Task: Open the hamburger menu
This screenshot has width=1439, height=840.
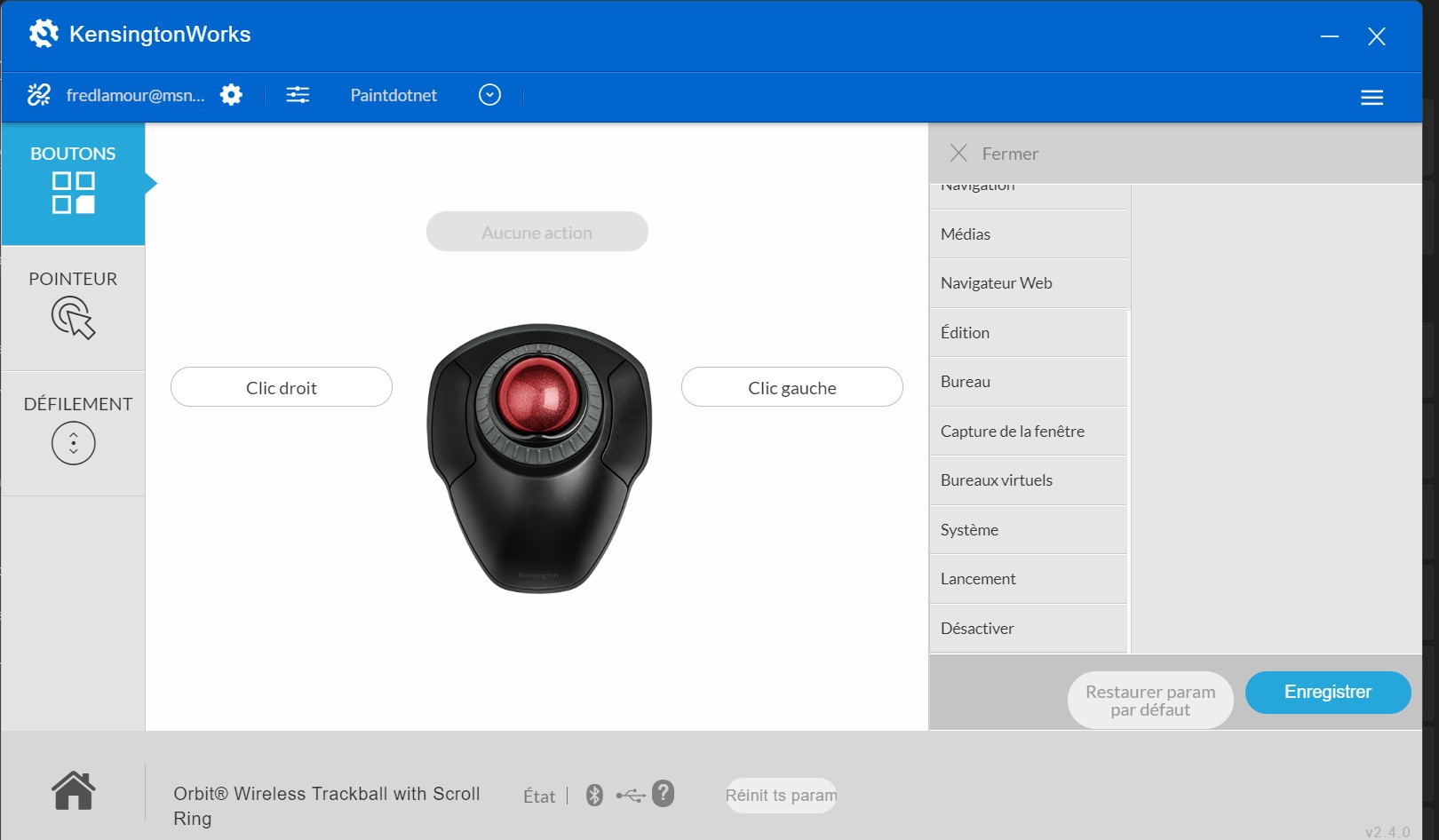Action: pos(1371,98)
